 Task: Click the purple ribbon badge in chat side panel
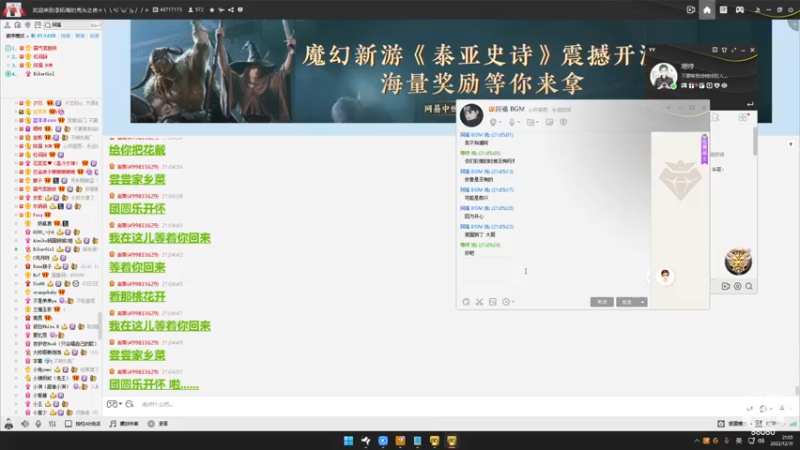(704, 149)
